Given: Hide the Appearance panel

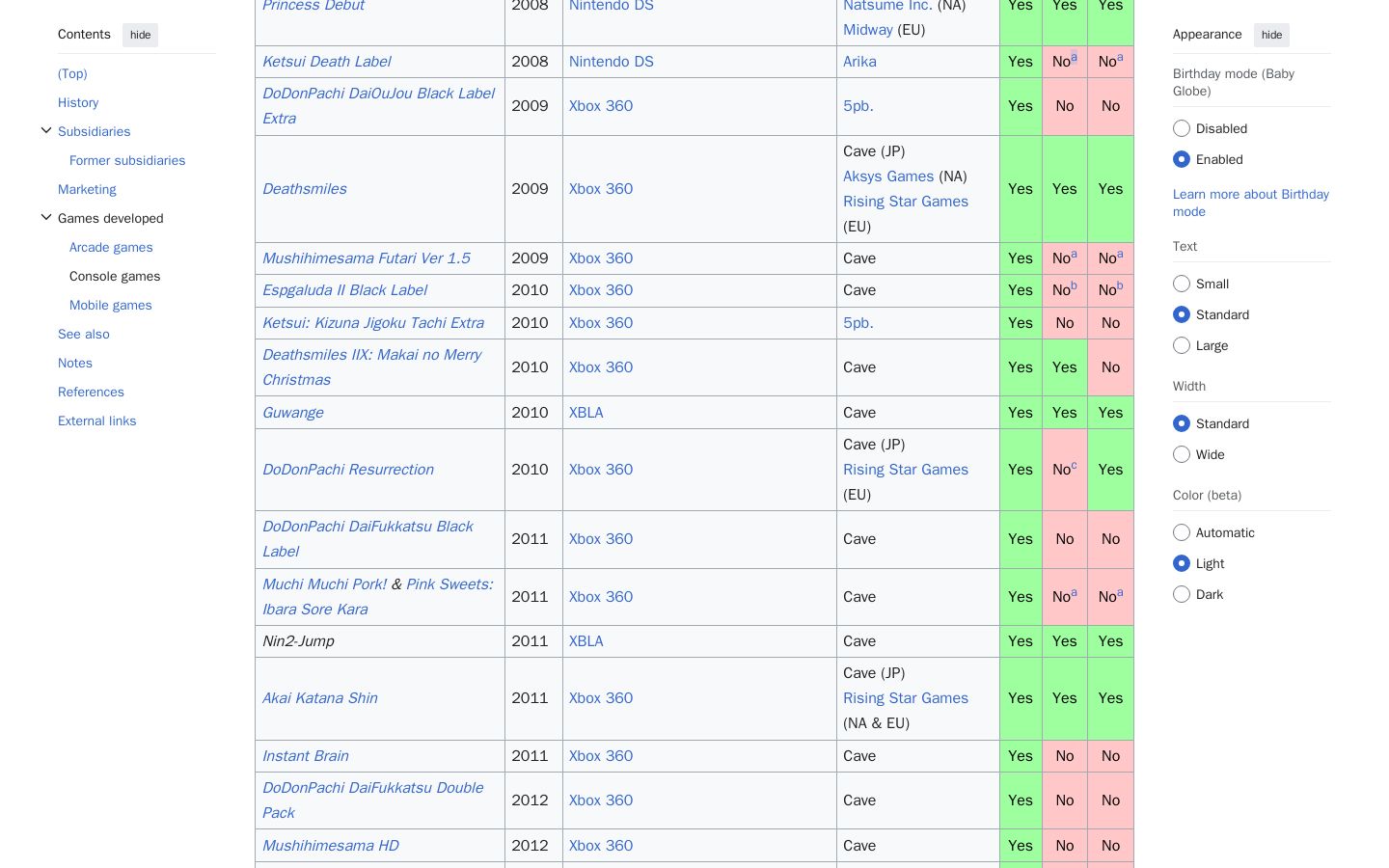Looking at the screenshot, I should pos(1271,35).
